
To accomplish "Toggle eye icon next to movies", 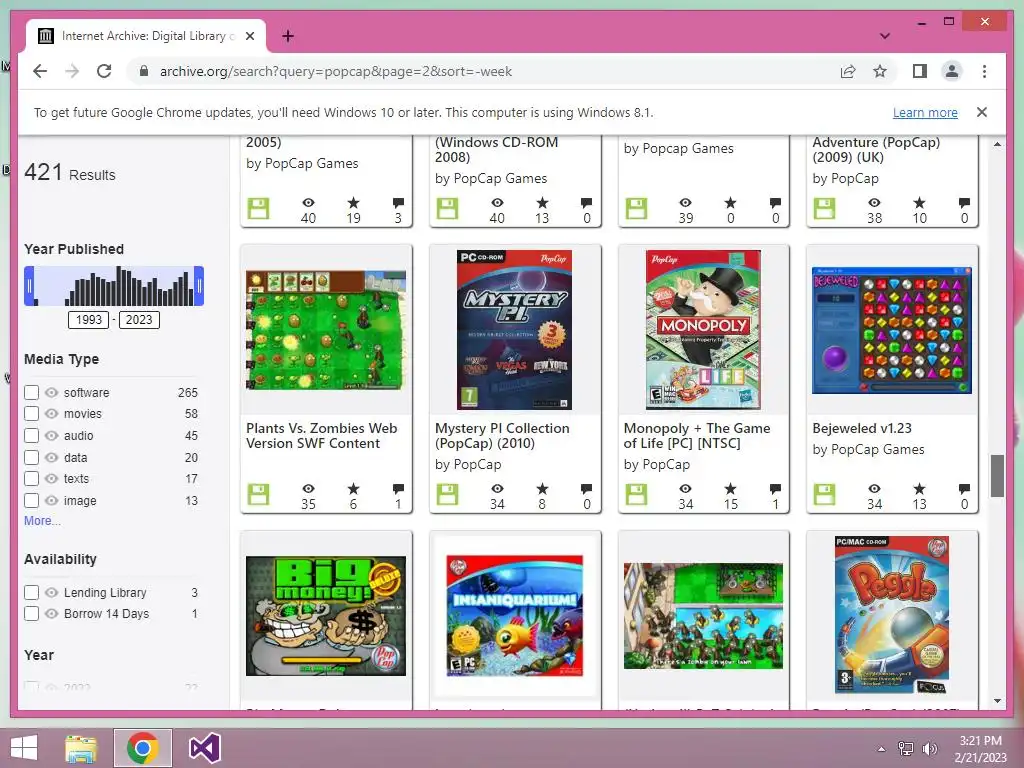I will coord(52,413).
